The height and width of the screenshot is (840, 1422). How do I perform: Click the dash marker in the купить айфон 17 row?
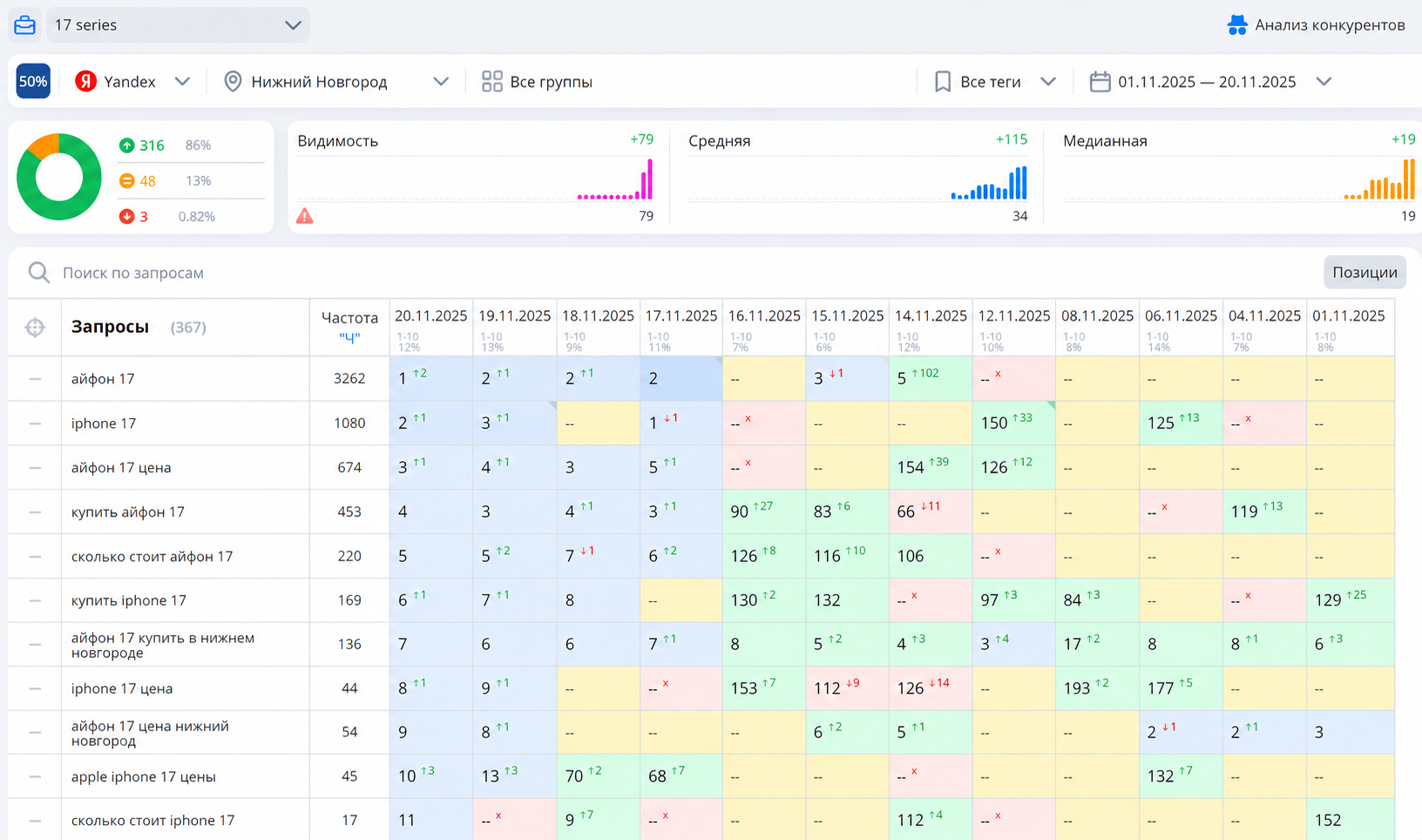click(x=35, y=512)
